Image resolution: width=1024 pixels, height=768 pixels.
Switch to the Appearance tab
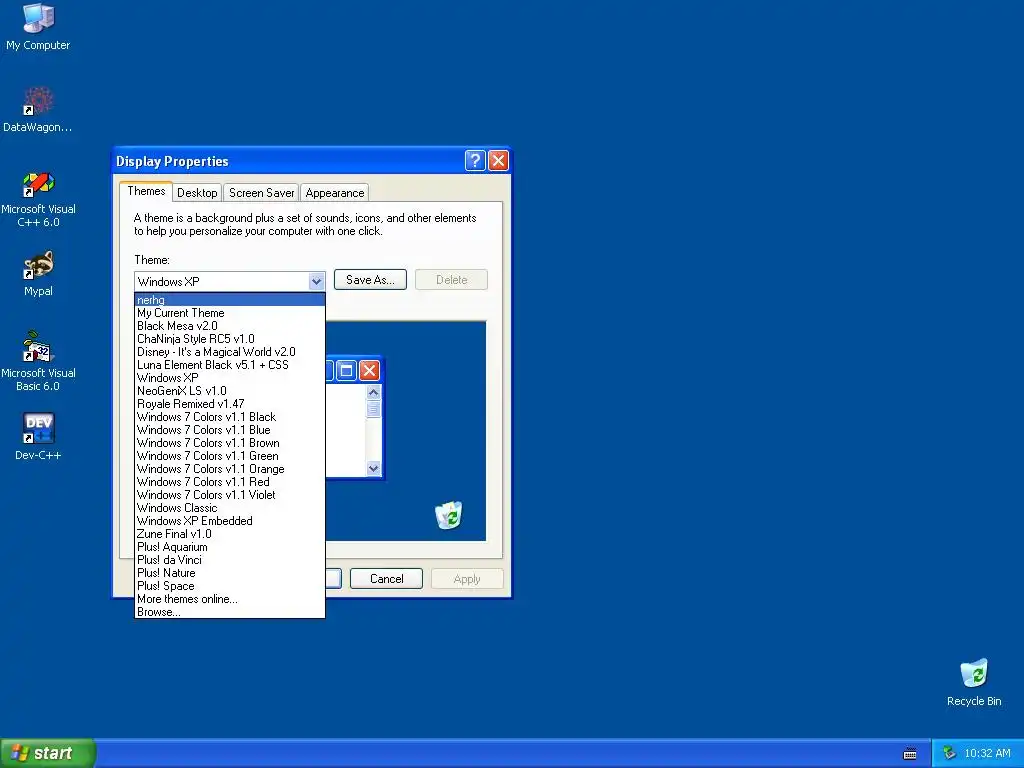[335, 193]
